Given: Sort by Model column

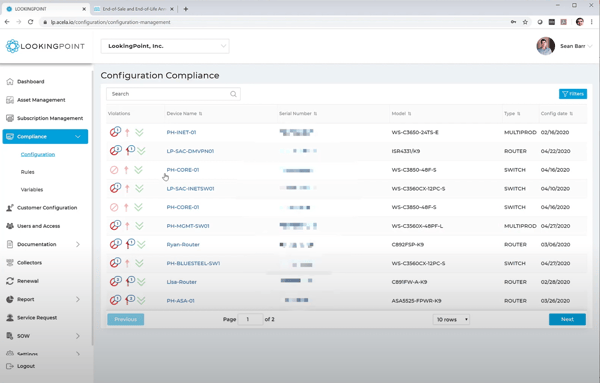Looking at the screenshot, I should (401, 114).
